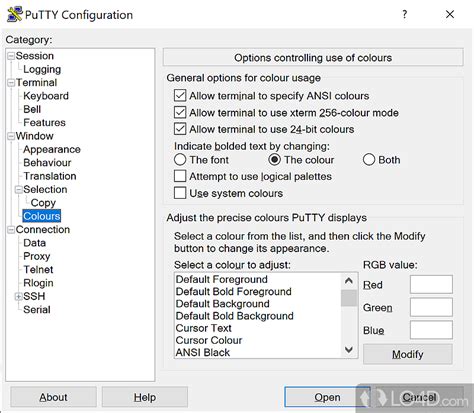Click the Help button
474x413 pixels.
click(145, 397)
